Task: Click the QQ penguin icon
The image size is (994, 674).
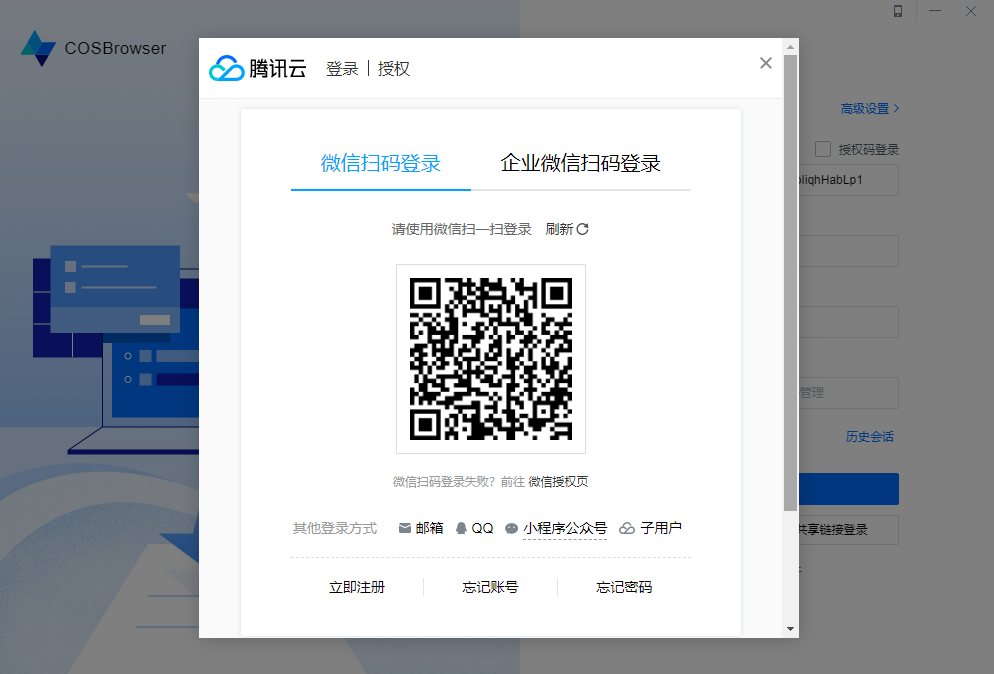Action: tap(462, 528)
